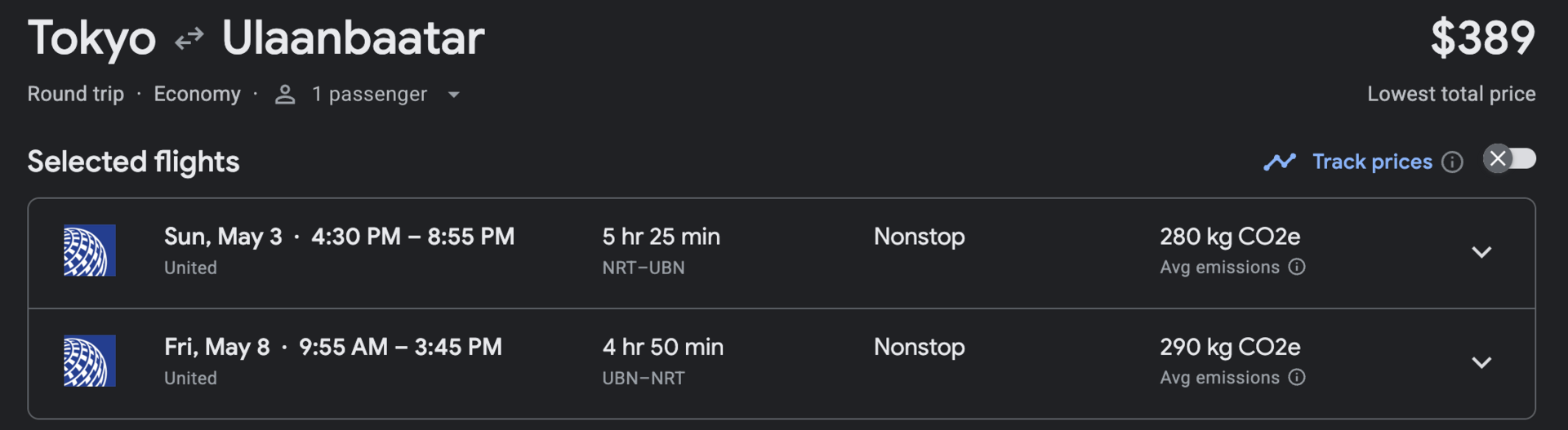Click the United logo on May 3 flight
The width and height of the screenshot is (1568, 430).
pos(90,250)
